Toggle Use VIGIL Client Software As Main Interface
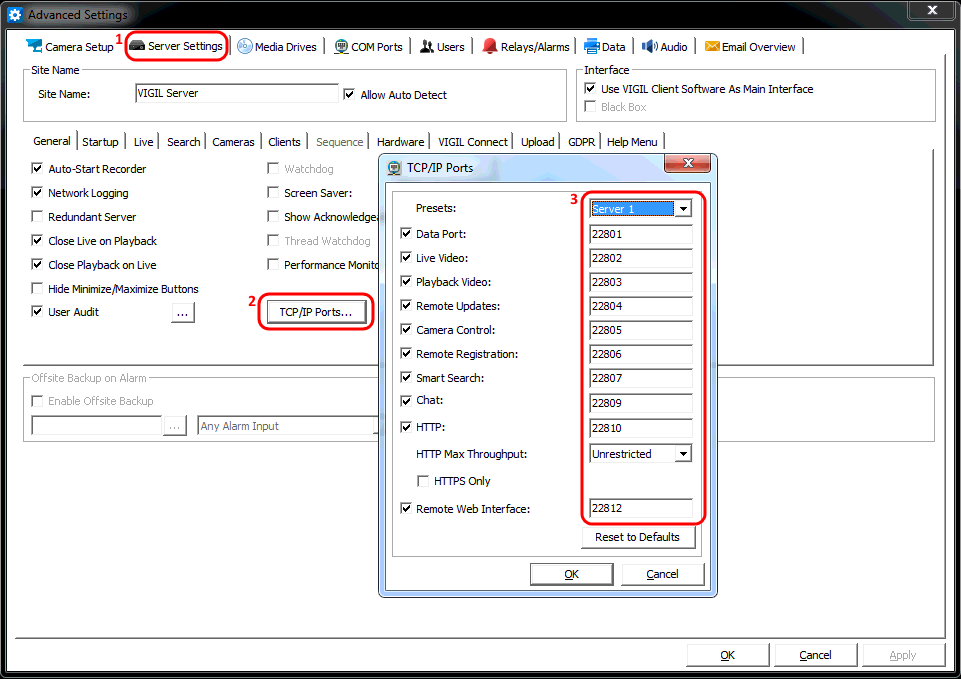The image size is (961, 679). (590, 88)
